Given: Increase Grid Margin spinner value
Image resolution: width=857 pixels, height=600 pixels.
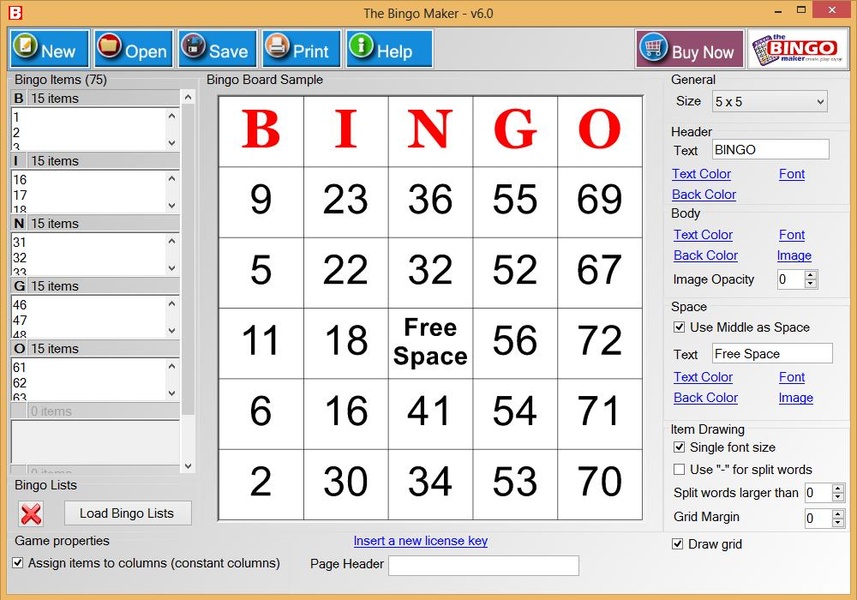Looking at the screenshot, I should click(838, 513).
